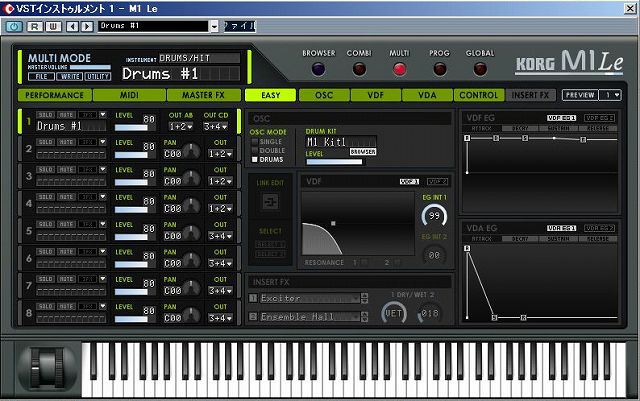Select VDA EG 1 selector
The width and height of the screenshot is (640, 401).
tap(562, 228)
